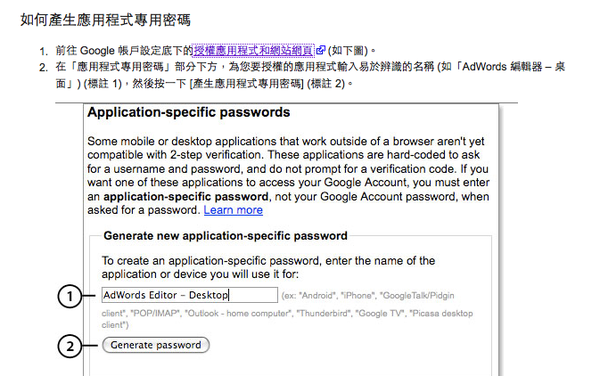Click the circled number 1 callout marker
The image size is (600, 376).
coord(70,296)
